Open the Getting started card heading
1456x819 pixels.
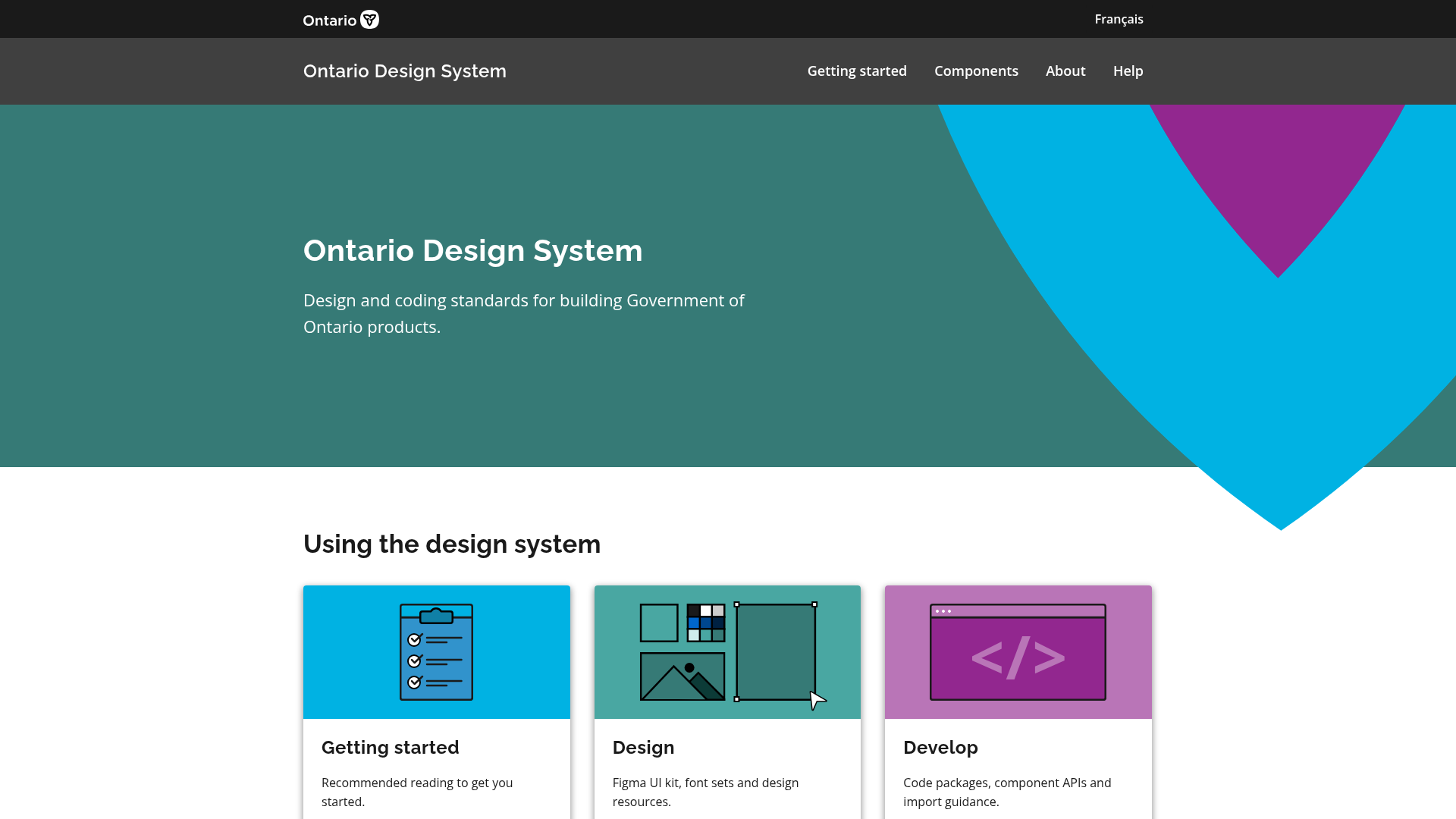coord(390,747)
